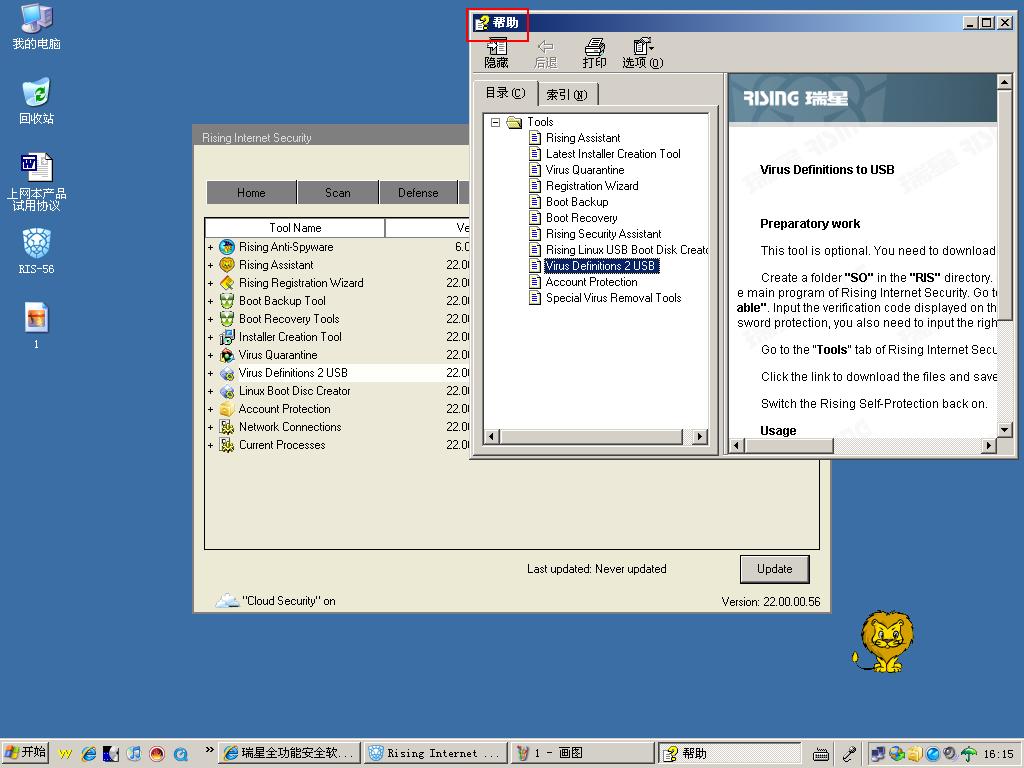Collapse the Tools node in Help contents
Viewport: 1024px width, 768px height.
495,122
